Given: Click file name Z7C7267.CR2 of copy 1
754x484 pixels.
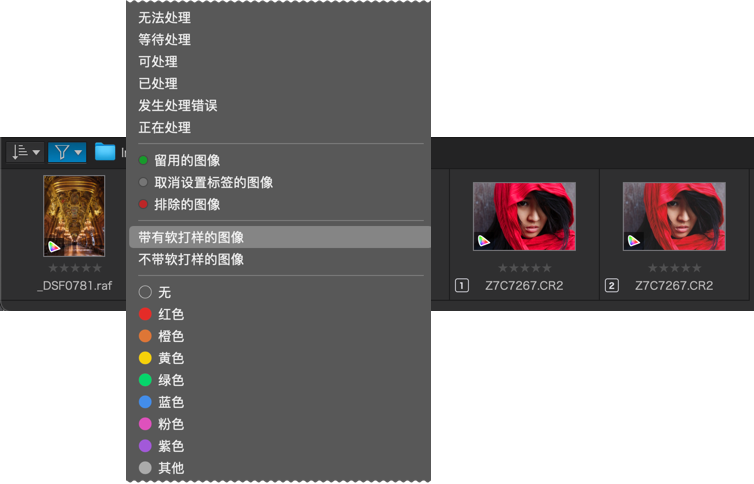Looking at the screenshot, I should [524, 286].
